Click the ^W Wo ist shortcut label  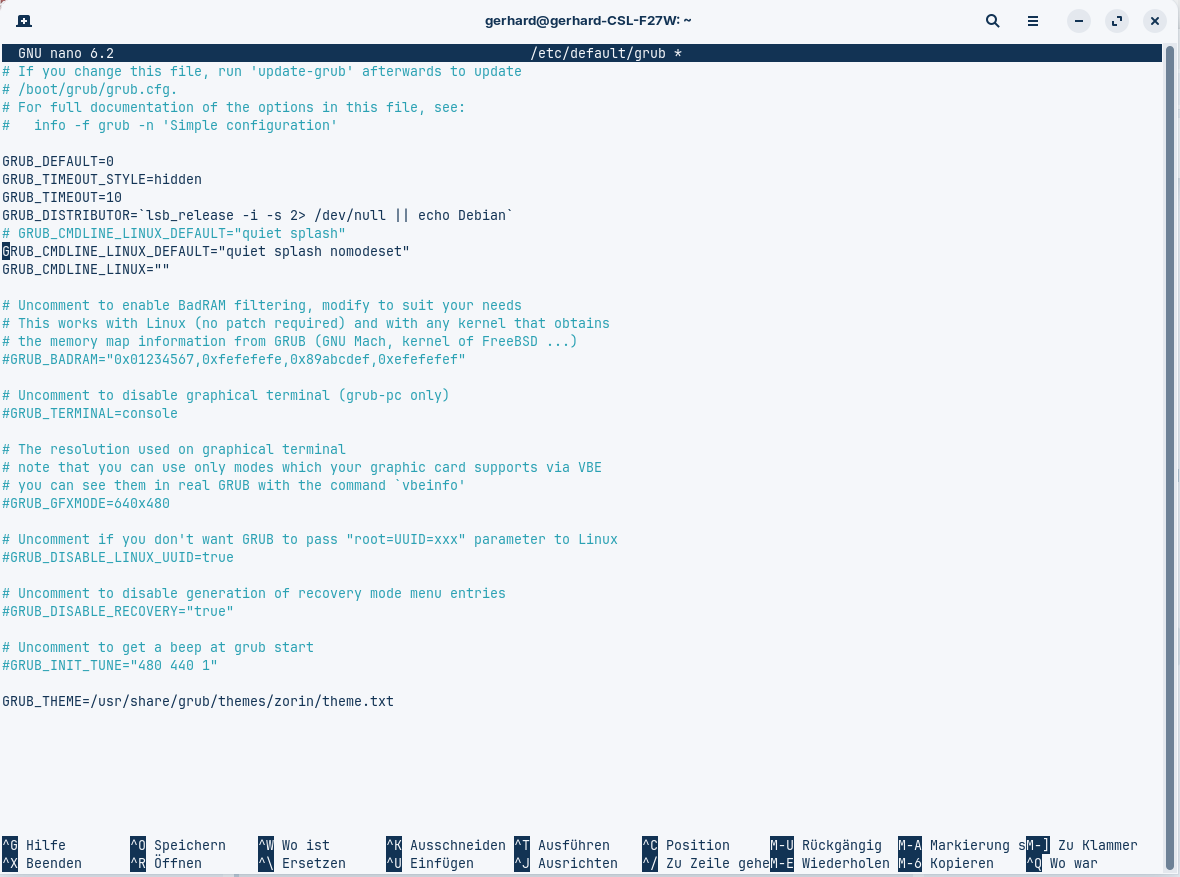point(293,845)
